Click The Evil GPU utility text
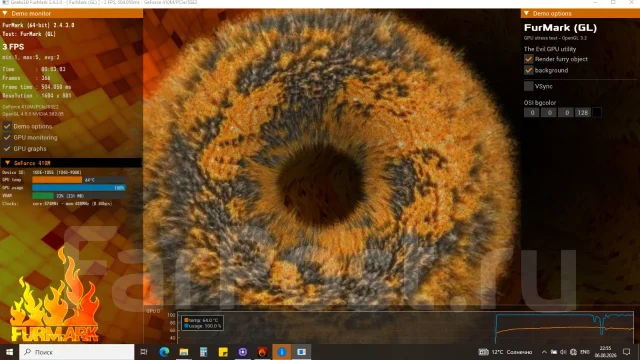Screen dimensions: 640x360 tap(550, 49)
